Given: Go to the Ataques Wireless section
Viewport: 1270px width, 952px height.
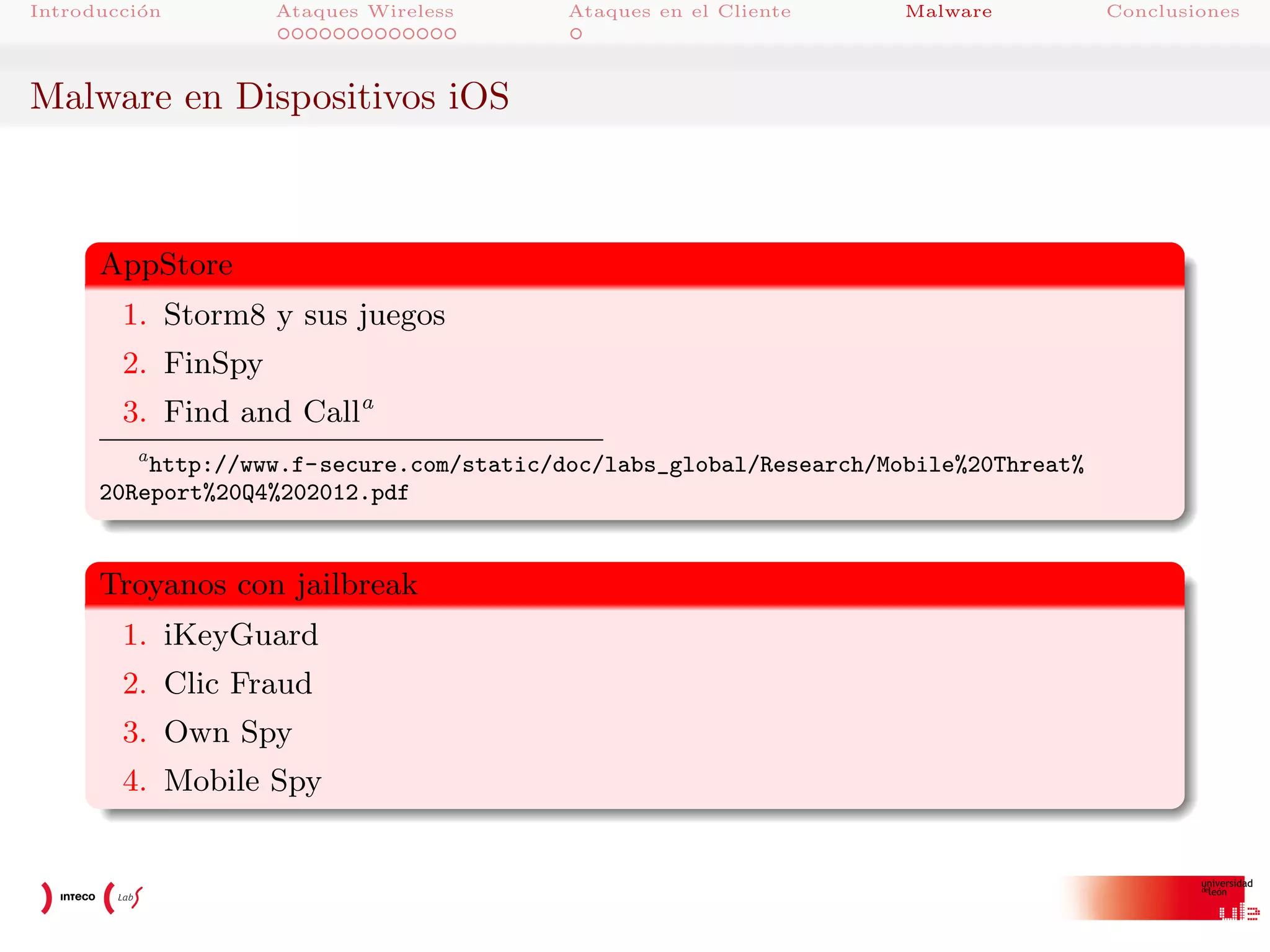Looking at the screenshot, I should point(365,12).
